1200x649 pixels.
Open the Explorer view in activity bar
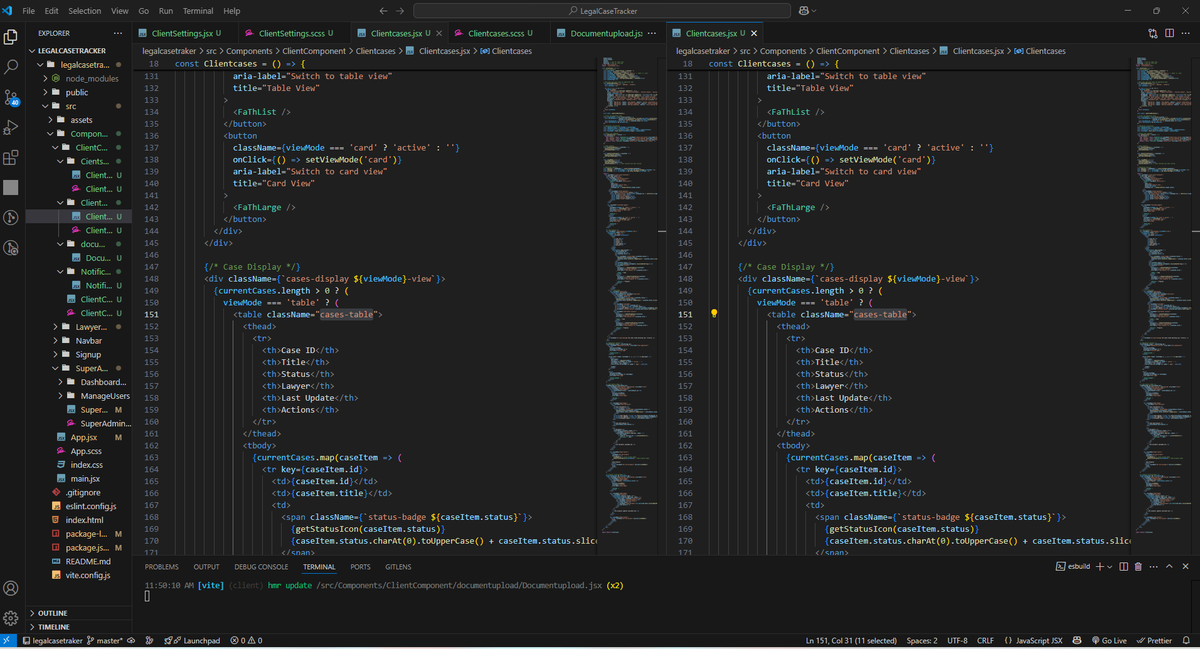(12, 37)
